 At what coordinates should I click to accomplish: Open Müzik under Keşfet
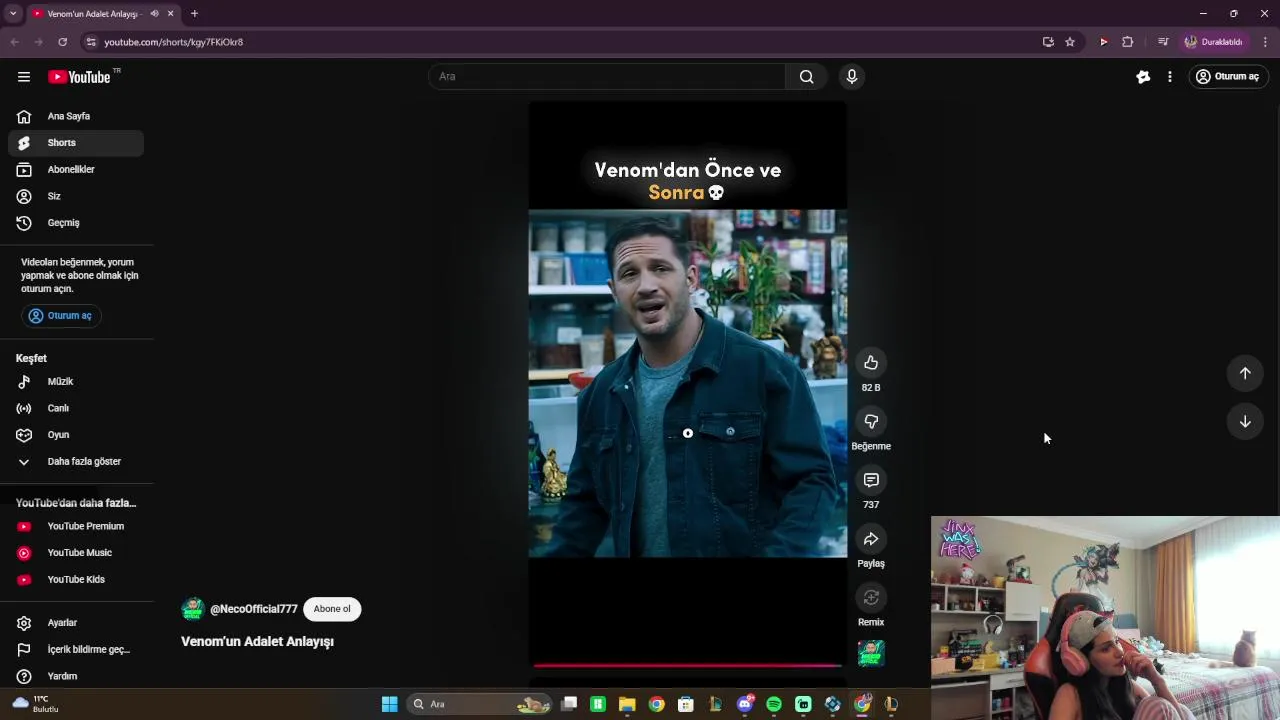point(76,382)
